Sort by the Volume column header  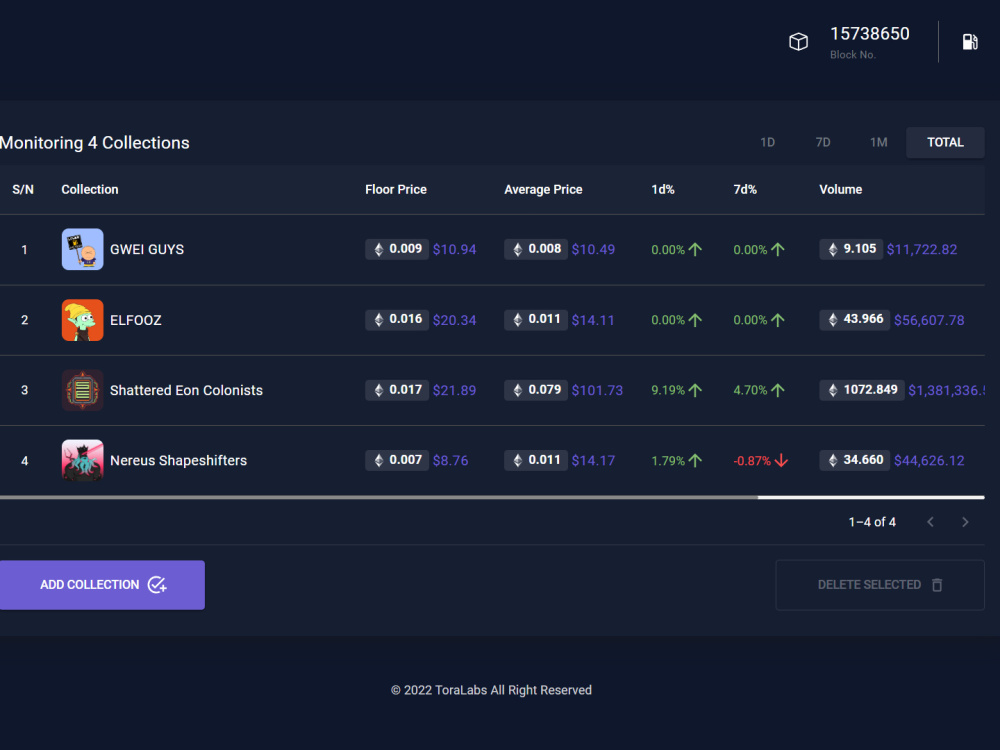click(840, 189)
